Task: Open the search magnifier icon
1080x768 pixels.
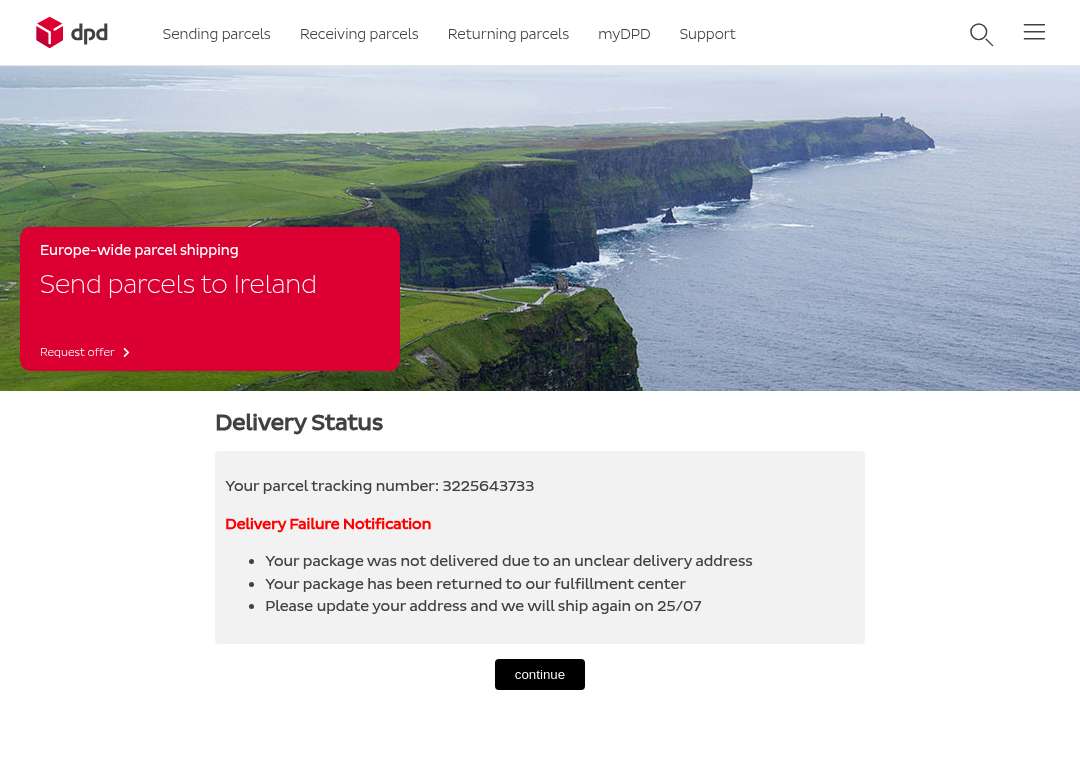Action: (x=982, y=34)
